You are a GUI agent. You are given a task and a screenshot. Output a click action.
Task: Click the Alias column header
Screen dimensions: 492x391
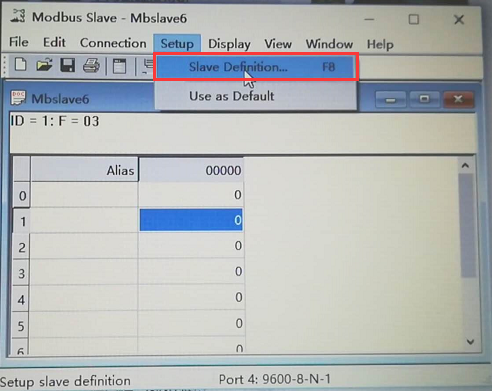pyautogui.click(x=84, y=170)
